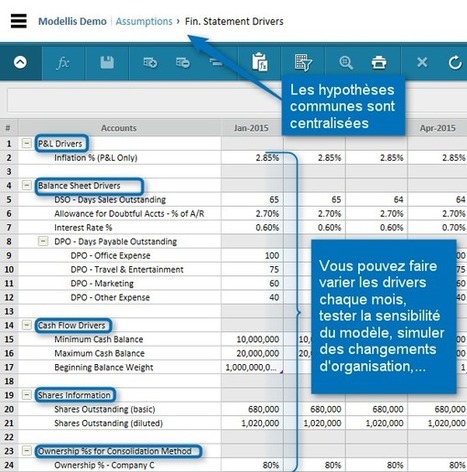The image size is (467, 472).
Task: Select row number 13 header
Action: [x=9, y=312]
